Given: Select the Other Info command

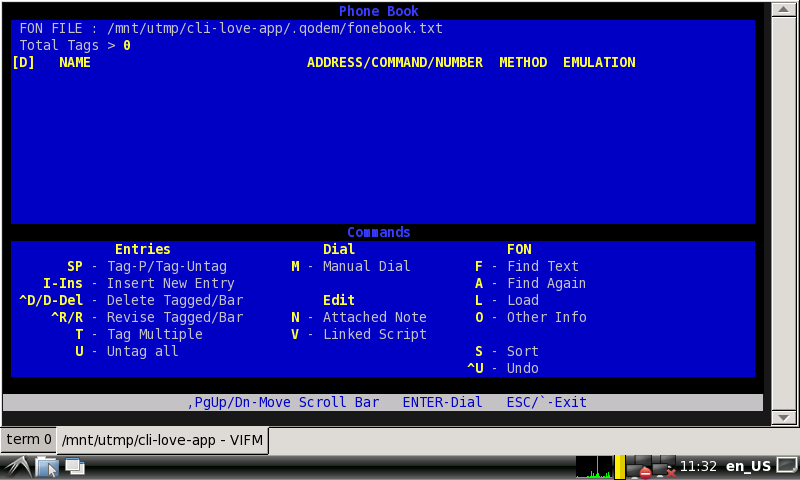Looking at the screenshot, I should pos(531,317).
